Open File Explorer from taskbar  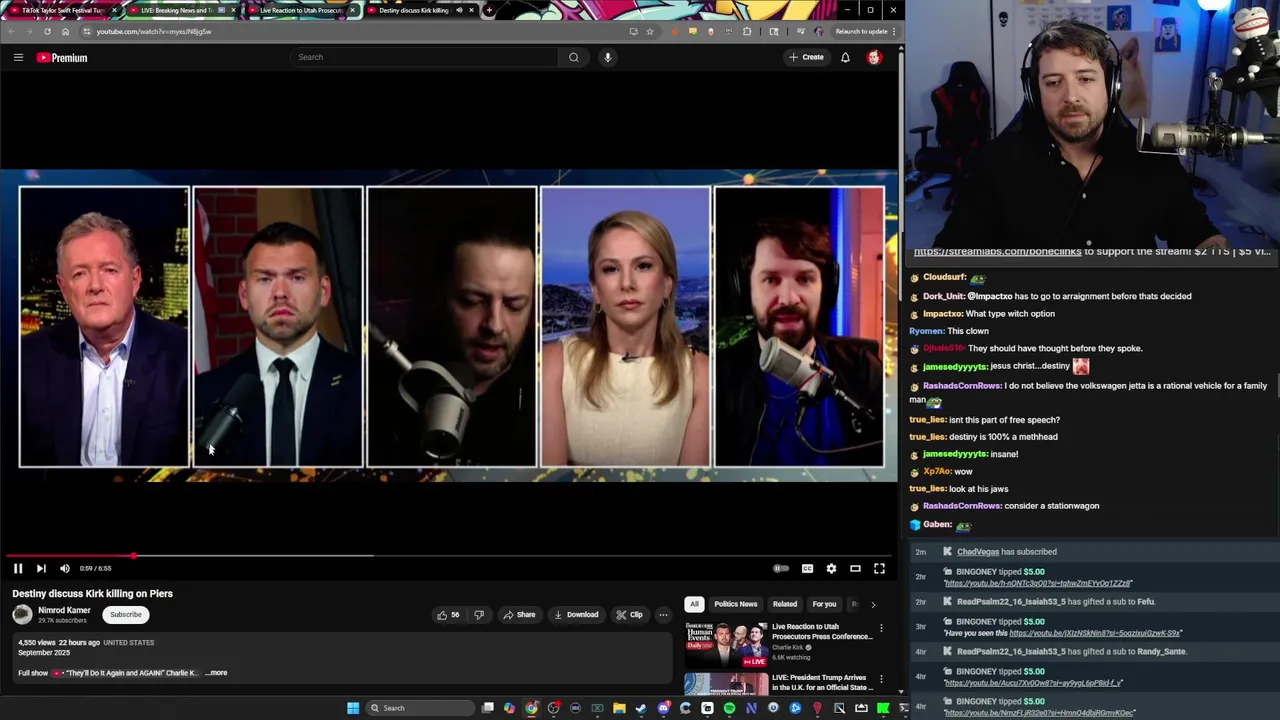[x=619, y=708]
